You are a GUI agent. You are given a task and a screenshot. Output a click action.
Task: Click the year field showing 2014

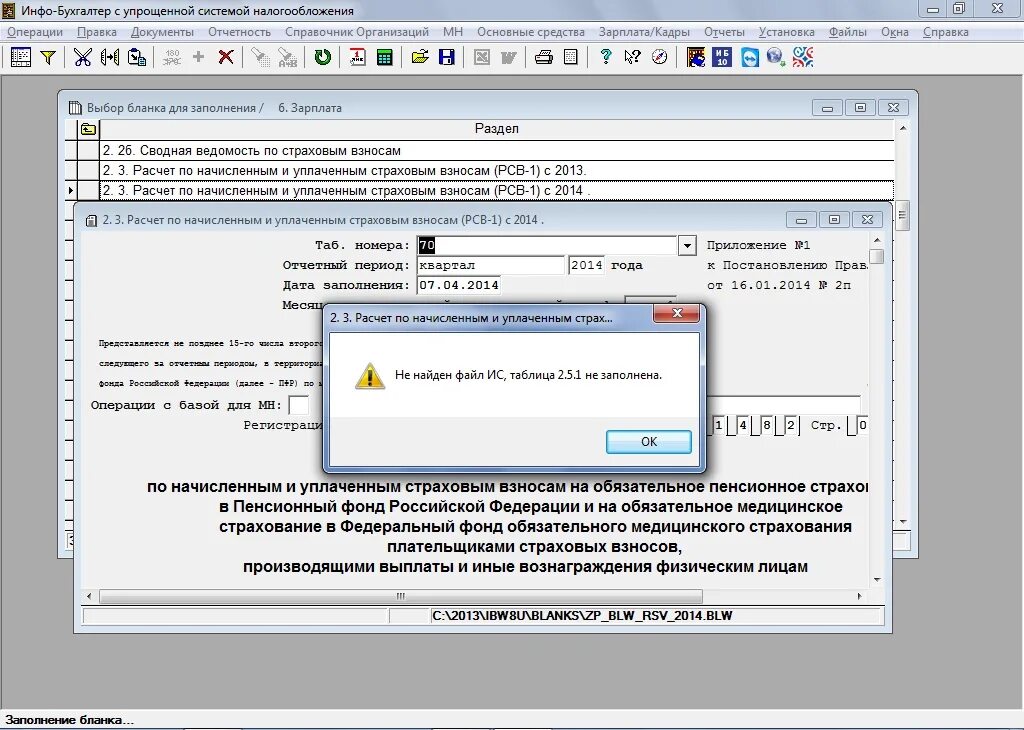[x=586, y=265]
